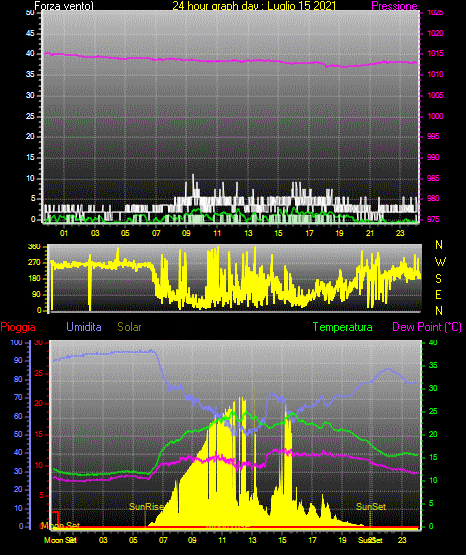
Task: Click "1020" on the pressure axis
Action: coord(435,33)
